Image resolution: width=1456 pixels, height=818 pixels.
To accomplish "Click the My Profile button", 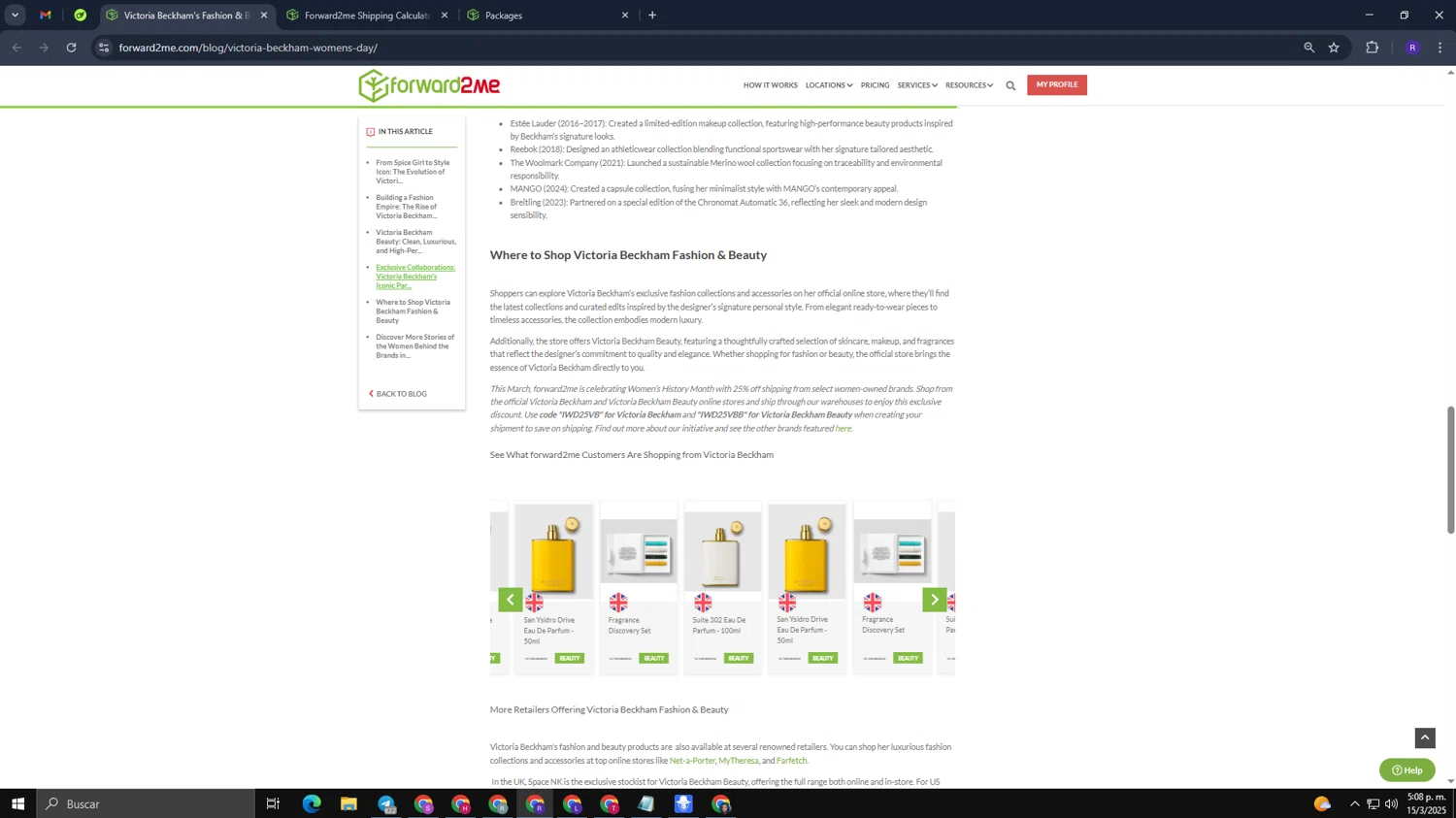I will point(1057,84).
